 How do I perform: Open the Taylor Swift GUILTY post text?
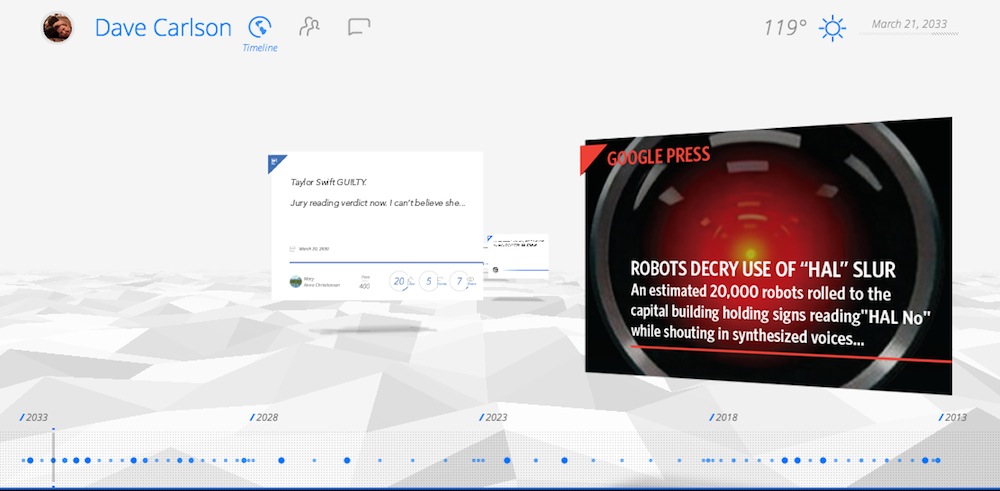[x=378, y=193]
